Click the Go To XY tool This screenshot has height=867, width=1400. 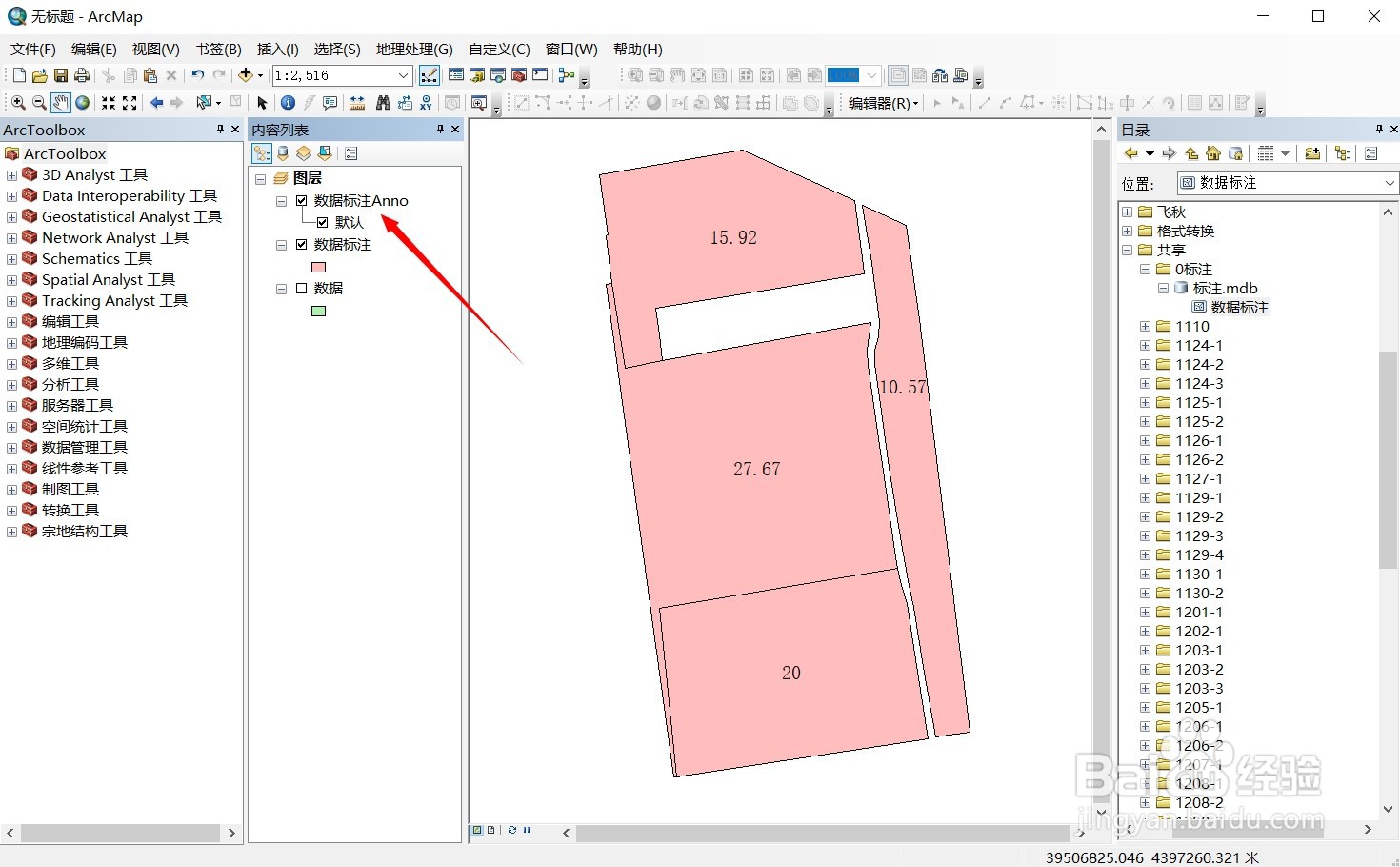tap(426, 103)
